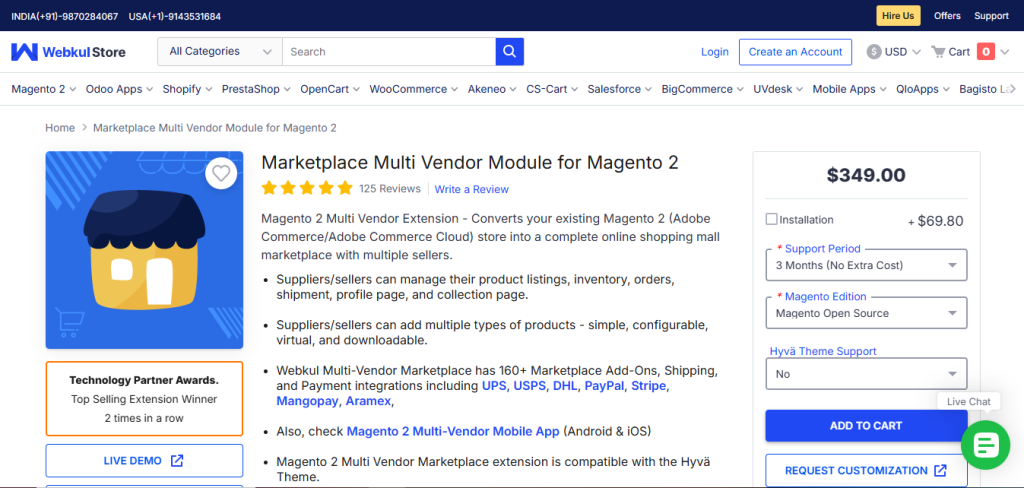Viewport: 1024px width, 488px height.
Task: Click the shopping cart icon
Action: click(938, 52)
